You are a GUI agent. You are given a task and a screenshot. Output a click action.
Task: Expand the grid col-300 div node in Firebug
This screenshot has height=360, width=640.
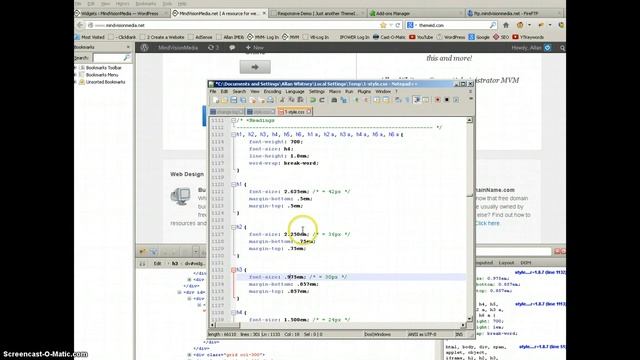(189, 355)
